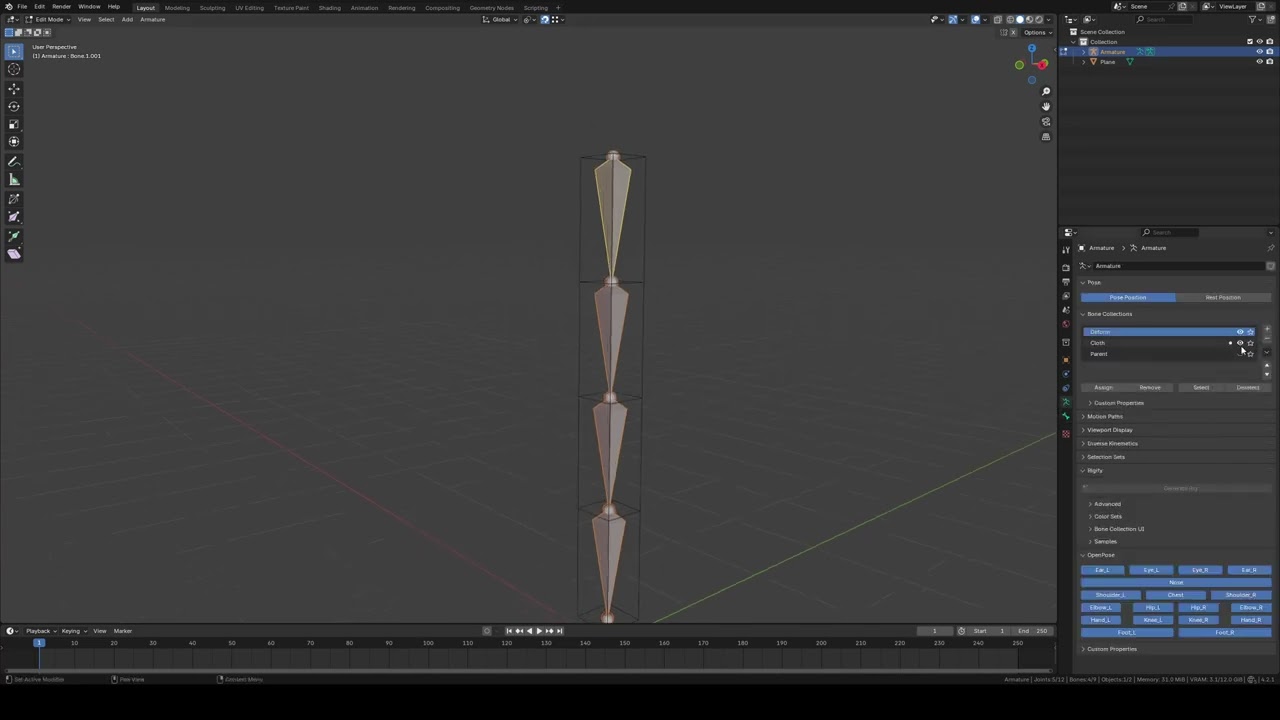Open the File menu
The width and height of the screenshot is (1280, 720).
pos(22,7)
